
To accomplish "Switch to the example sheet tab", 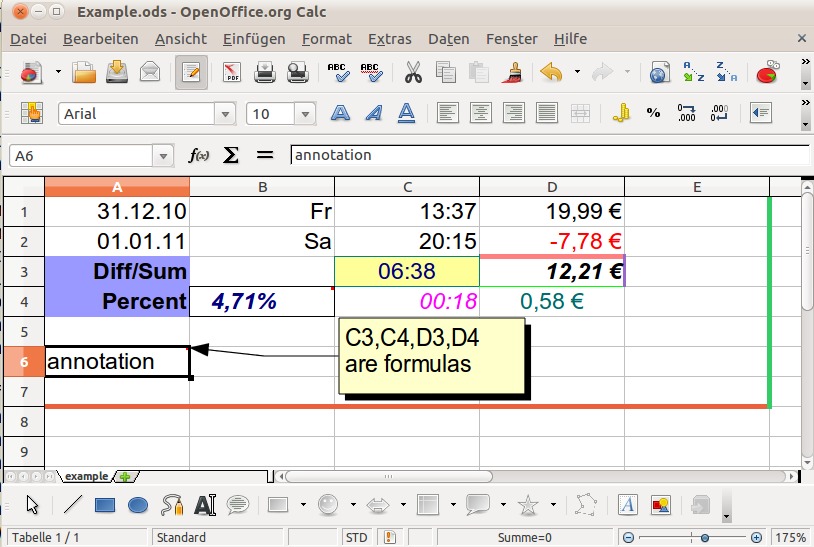I will click(x=86, y=476).
